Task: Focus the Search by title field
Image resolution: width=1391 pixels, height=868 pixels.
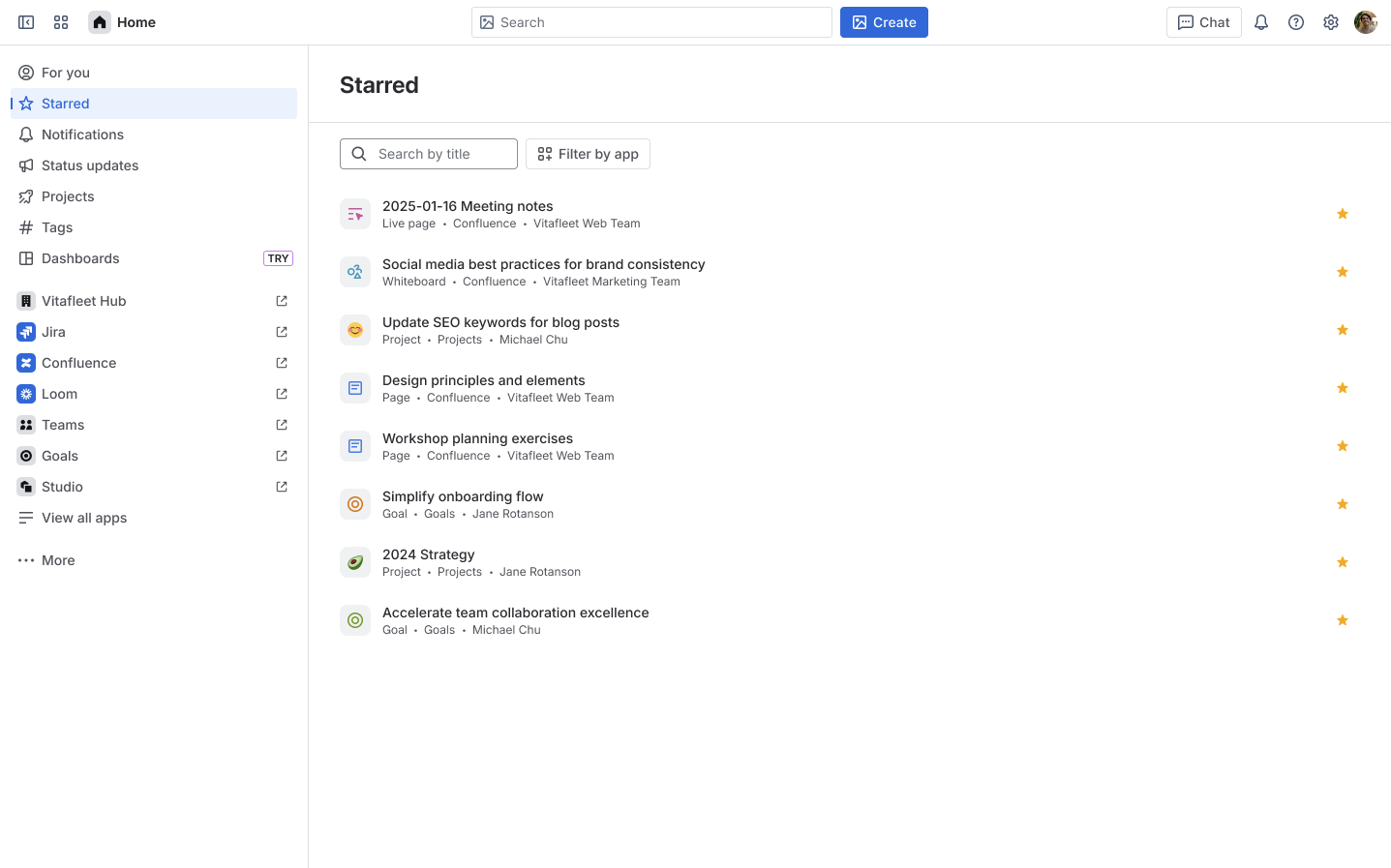Action: (429, 154)
